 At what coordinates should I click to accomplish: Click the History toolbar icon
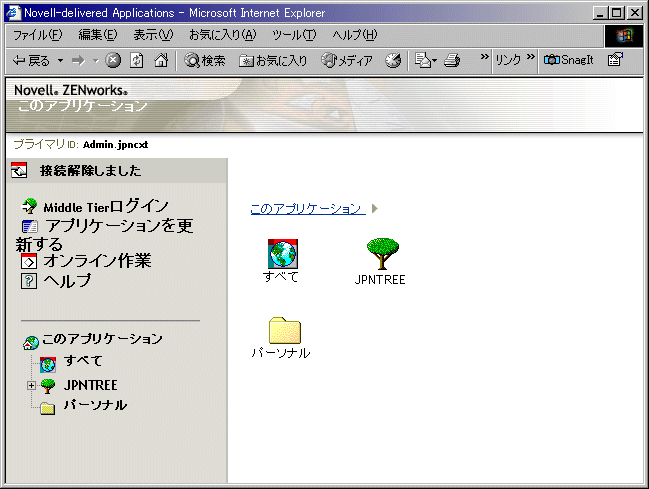tap(393, 60)
